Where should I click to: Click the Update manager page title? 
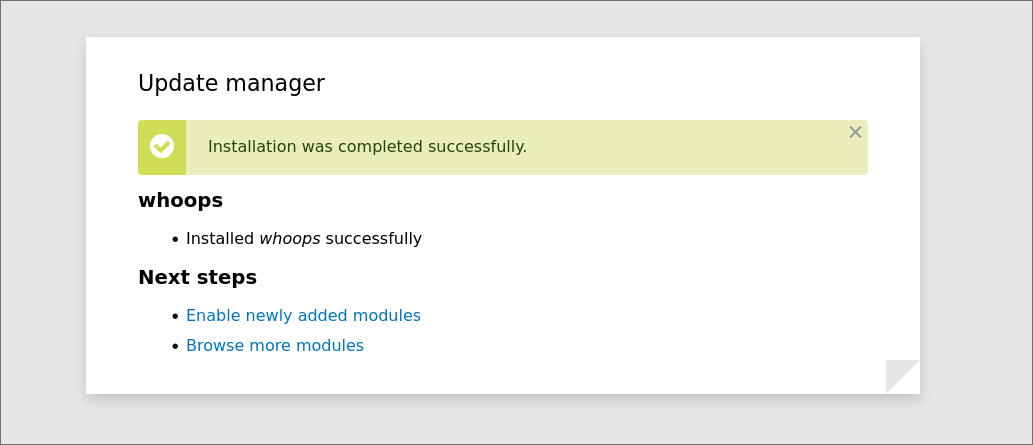(x=231, y=84)
